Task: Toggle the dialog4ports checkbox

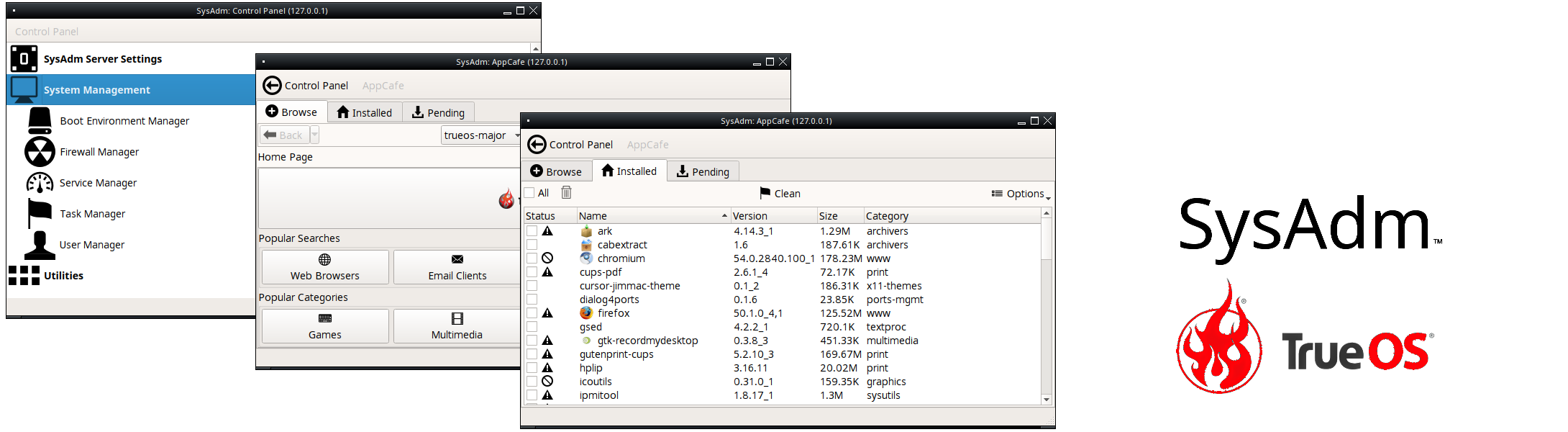Action: pyautogui.click(x=532, y=300)
